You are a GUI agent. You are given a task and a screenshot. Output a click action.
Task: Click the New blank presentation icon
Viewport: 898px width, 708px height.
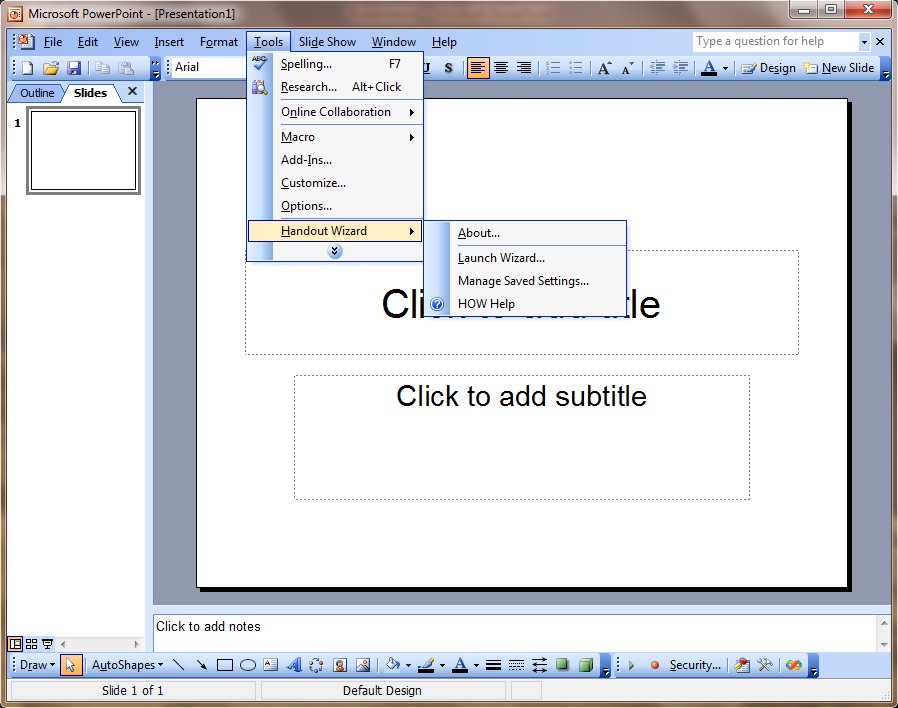point(27,68)
